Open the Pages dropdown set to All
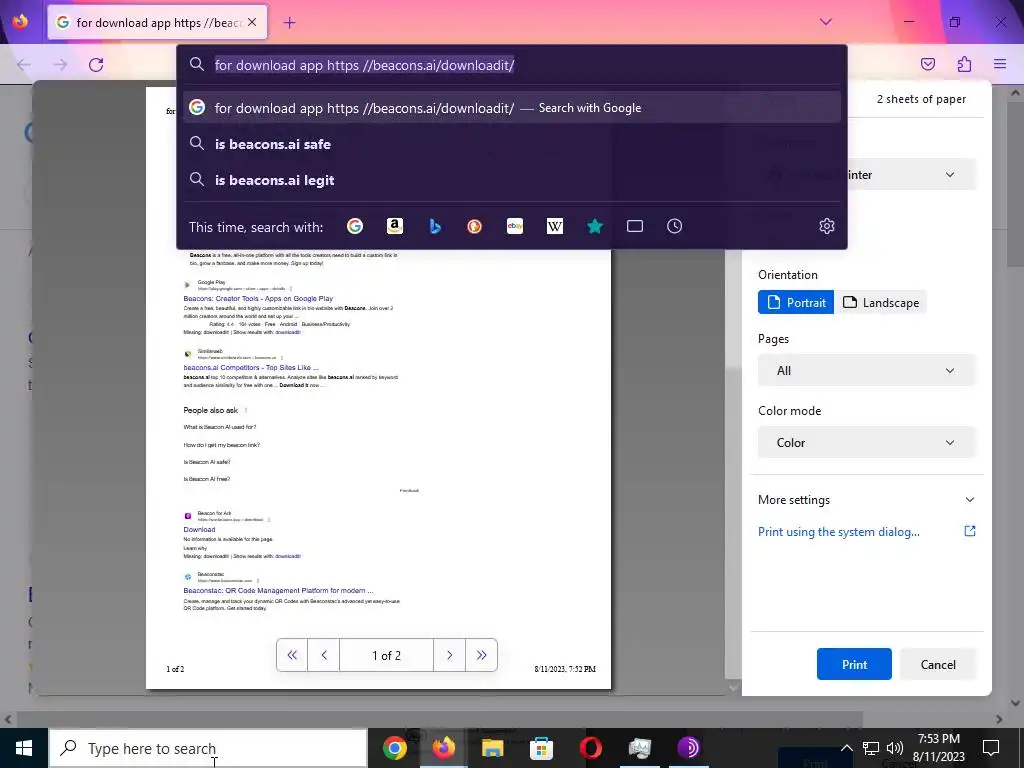Image resolution: width=1024 pixels, height=768 pixels. tap(867, 371)
